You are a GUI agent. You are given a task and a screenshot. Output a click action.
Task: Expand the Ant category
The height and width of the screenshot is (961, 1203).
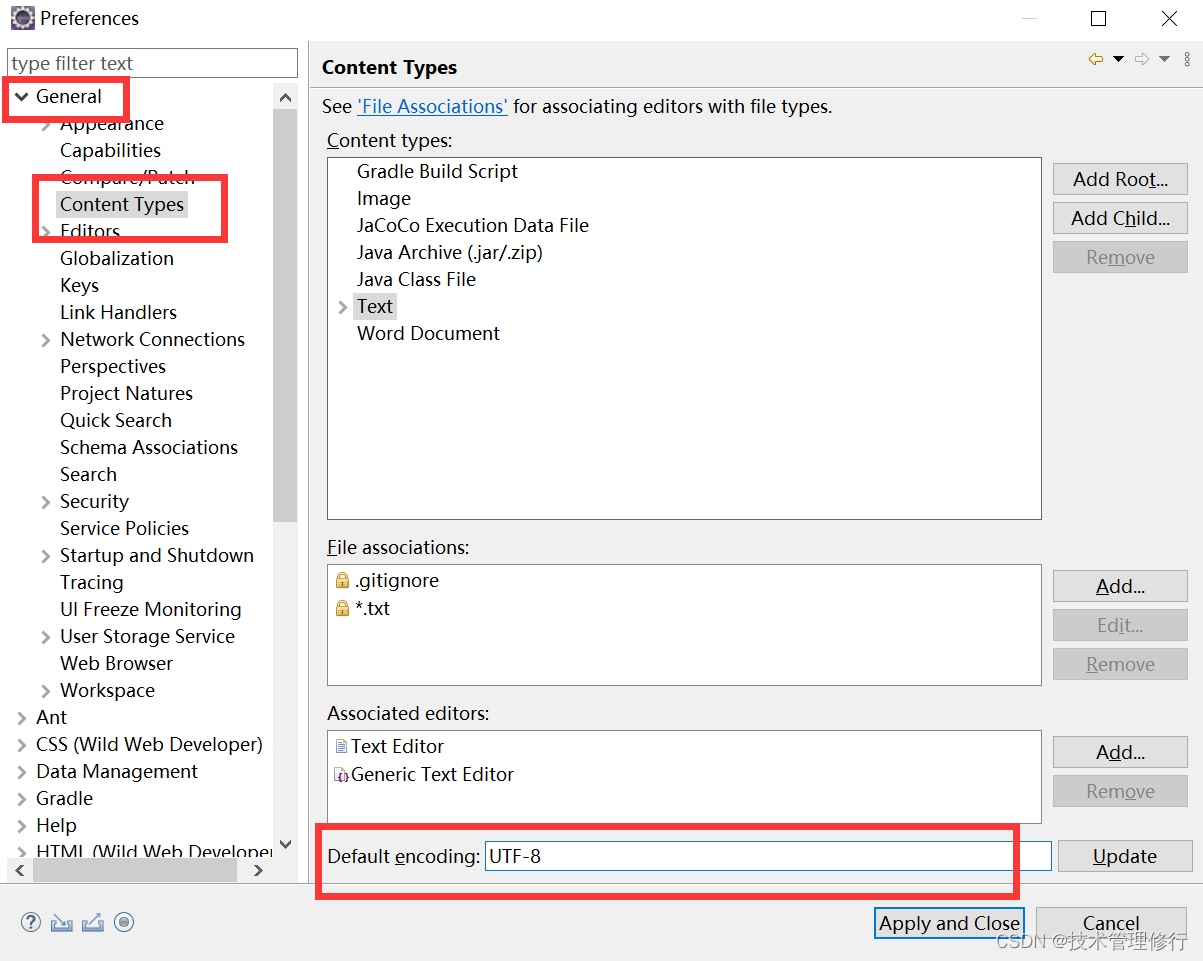pos(22,718)
